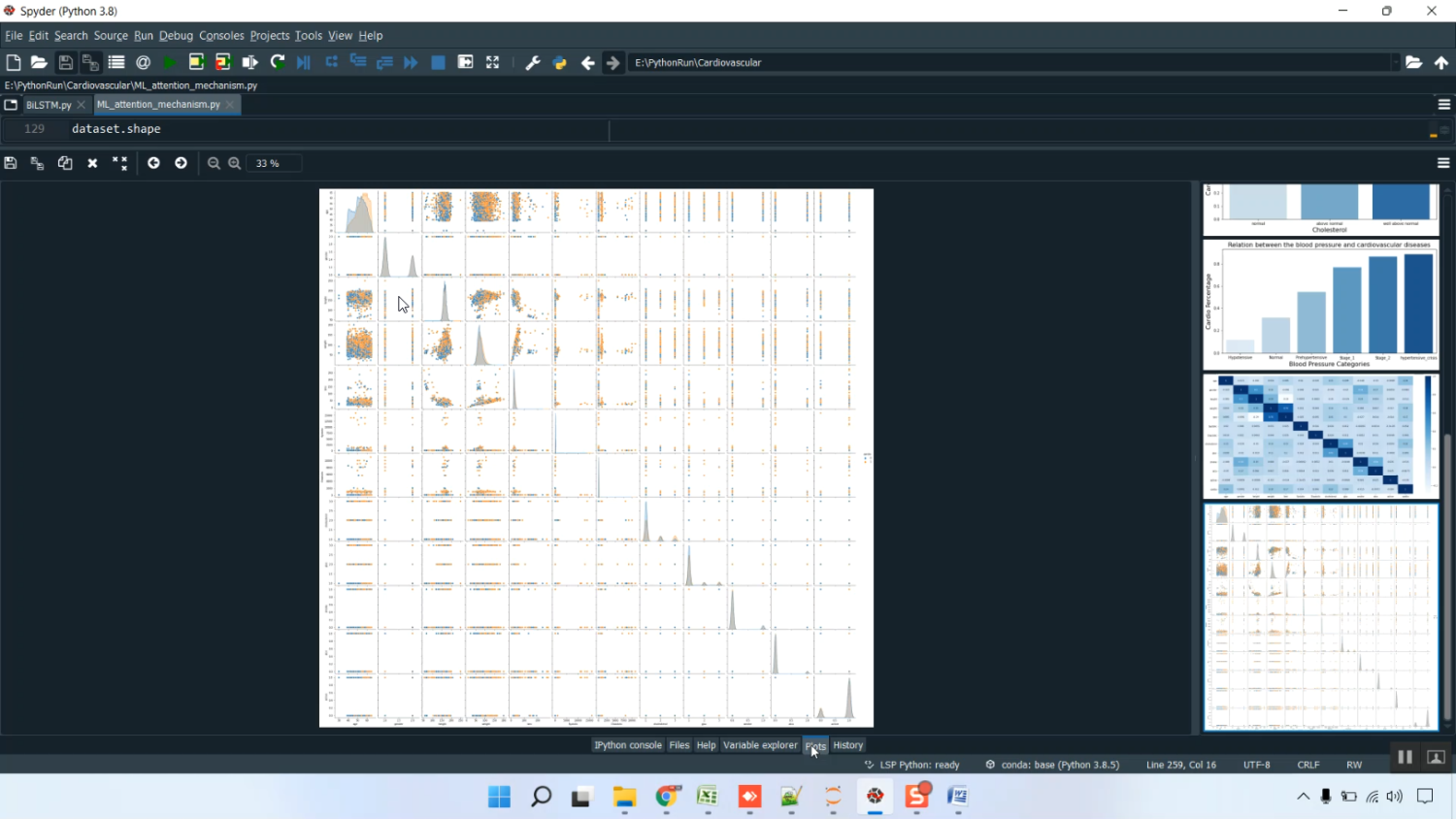Switch to the Variable explorer tab

coord(759,745)
